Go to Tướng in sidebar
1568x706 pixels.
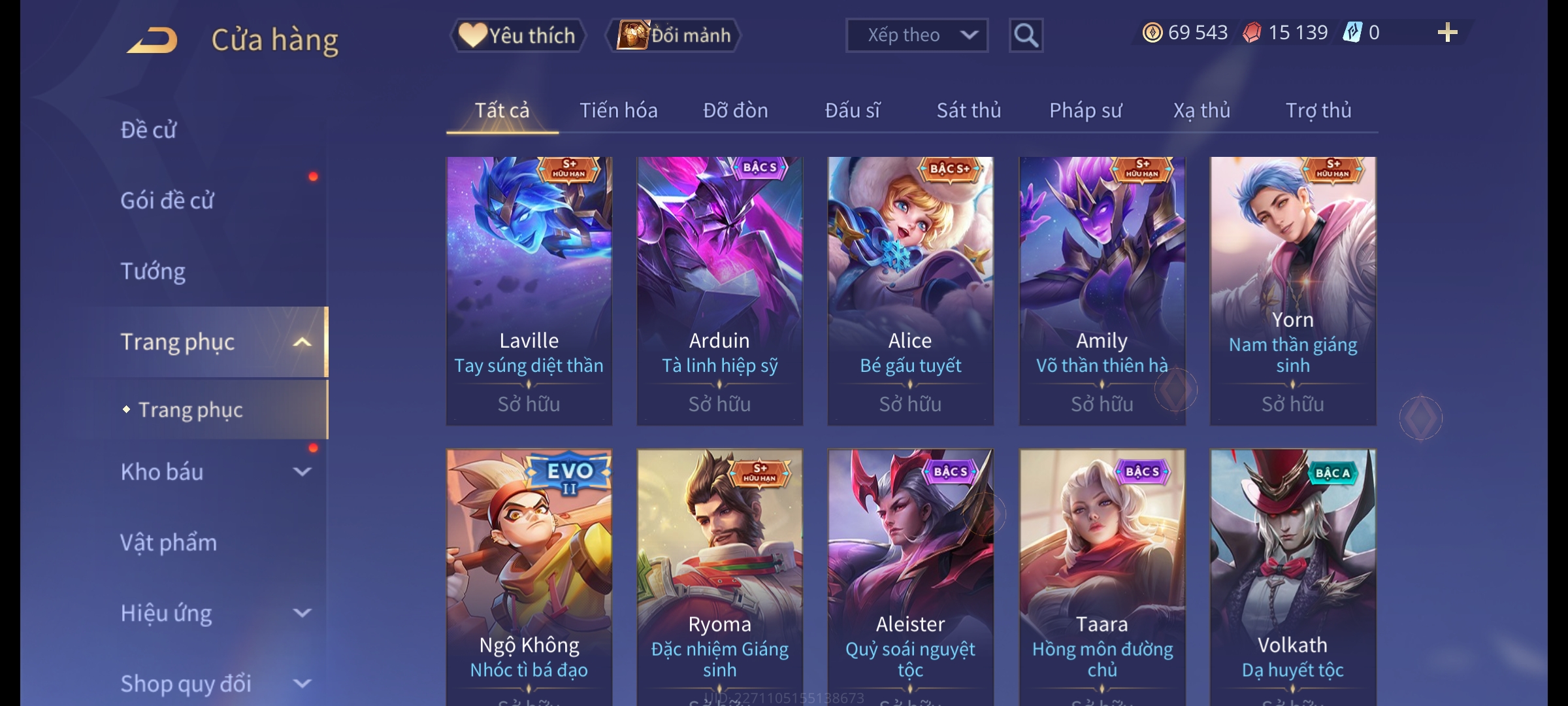[153, 271]
